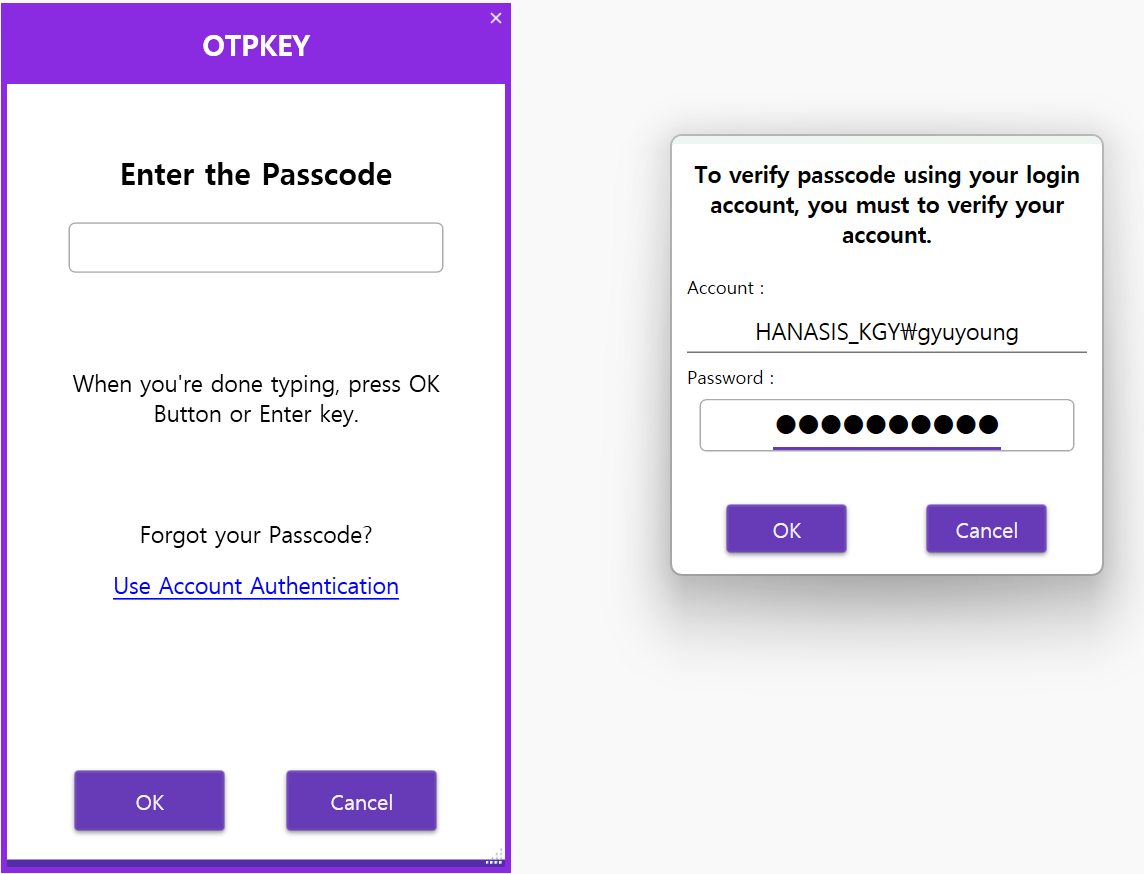This screenshot has height=874, width=1144.
Task: Cancel the account verification dialog
Action: click(x=986, y=529)
